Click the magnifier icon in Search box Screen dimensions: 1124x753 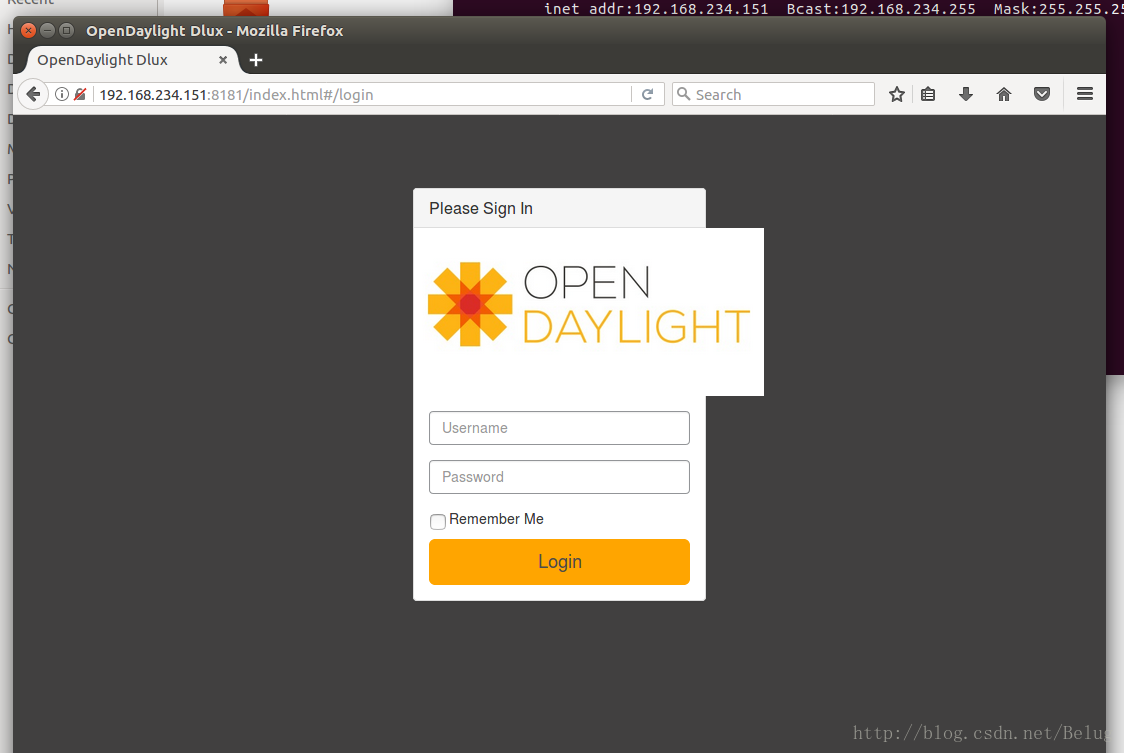pos(684,94)
